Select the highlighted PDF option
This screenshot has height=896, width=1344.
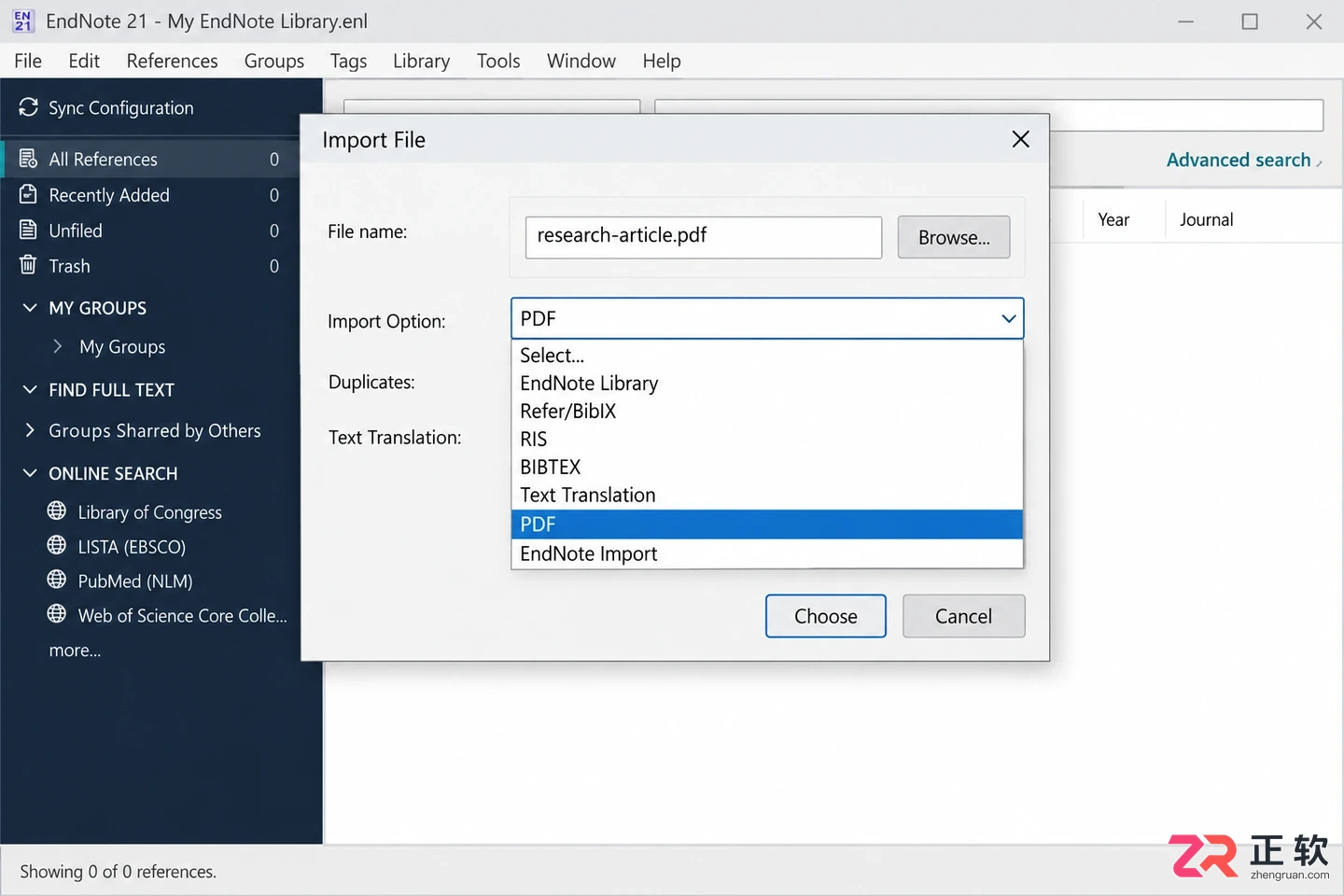(x=767, y=525)
